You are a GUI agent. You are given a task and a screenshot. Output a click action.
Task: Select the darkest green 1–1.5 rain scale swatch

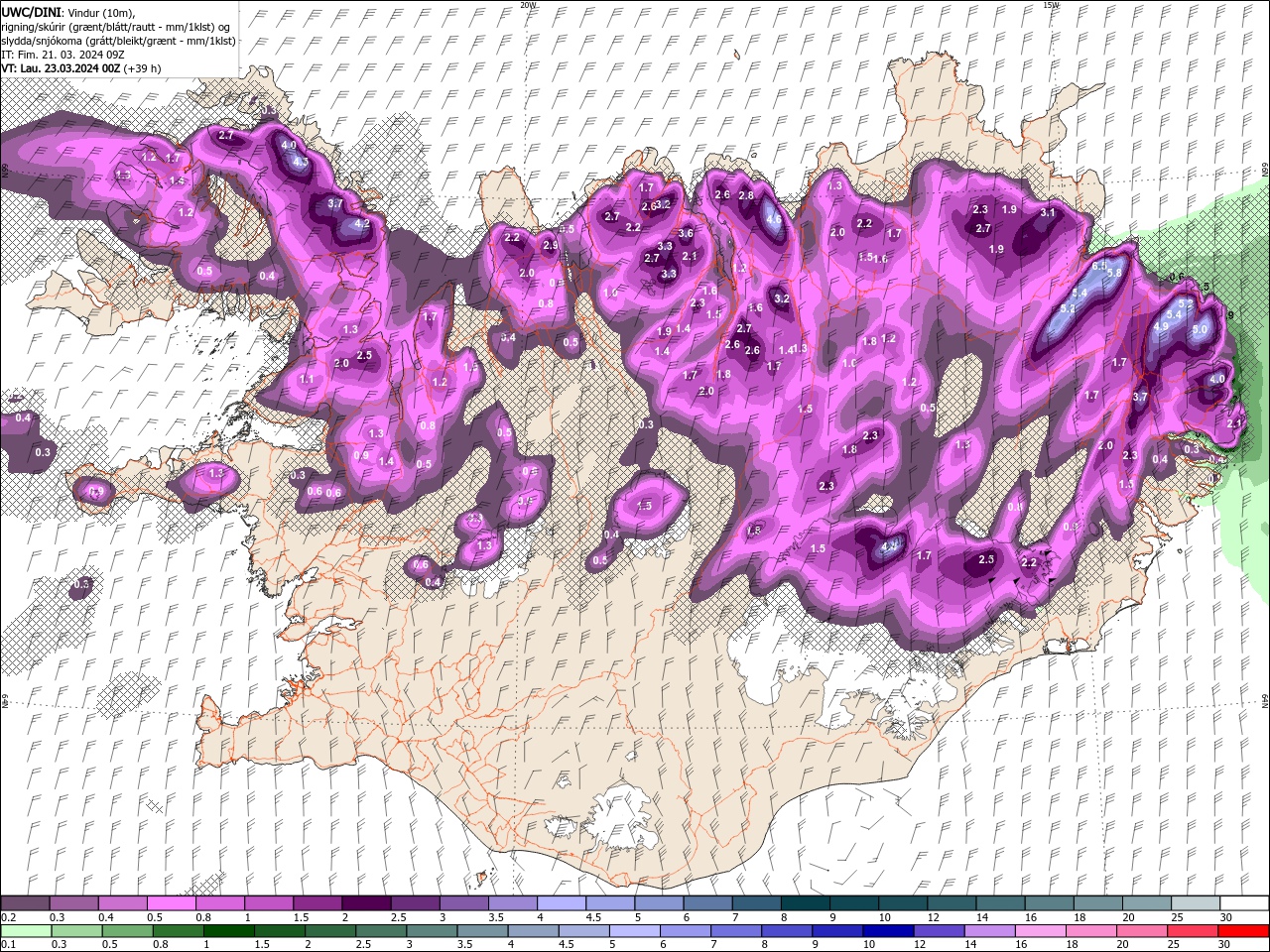(x=228, y=931)
